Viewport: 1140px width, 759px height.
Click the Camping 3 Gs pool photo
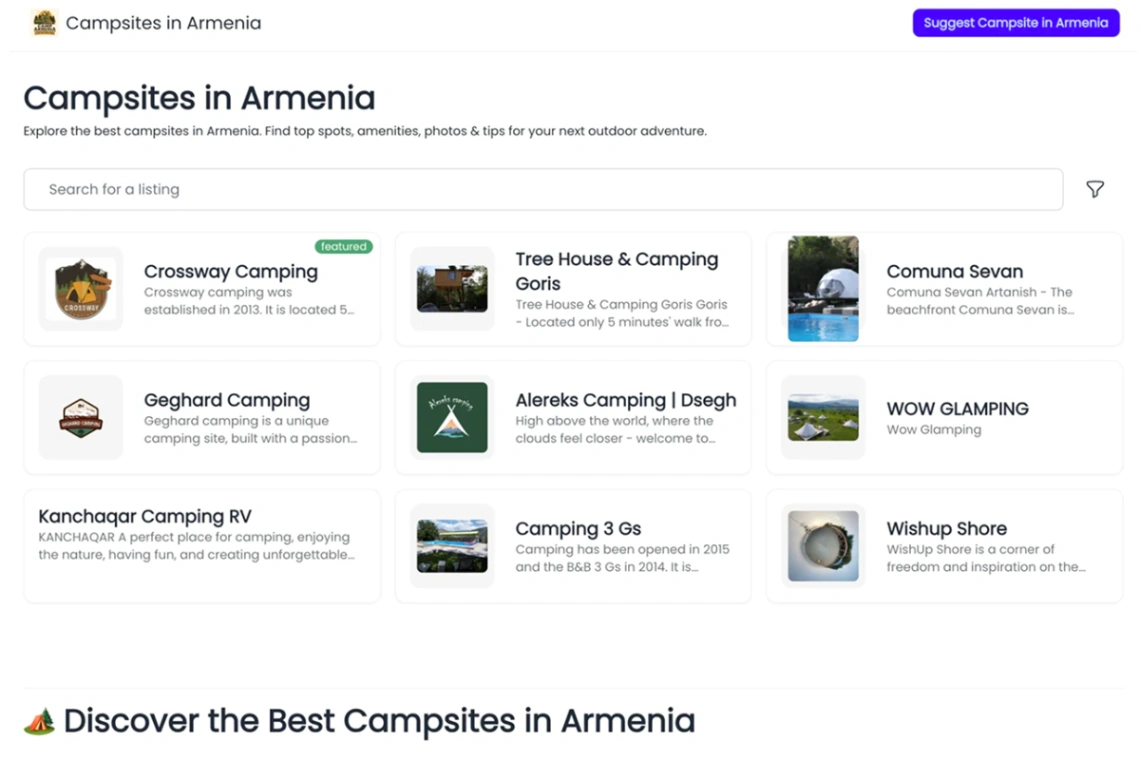click(452, 546)
